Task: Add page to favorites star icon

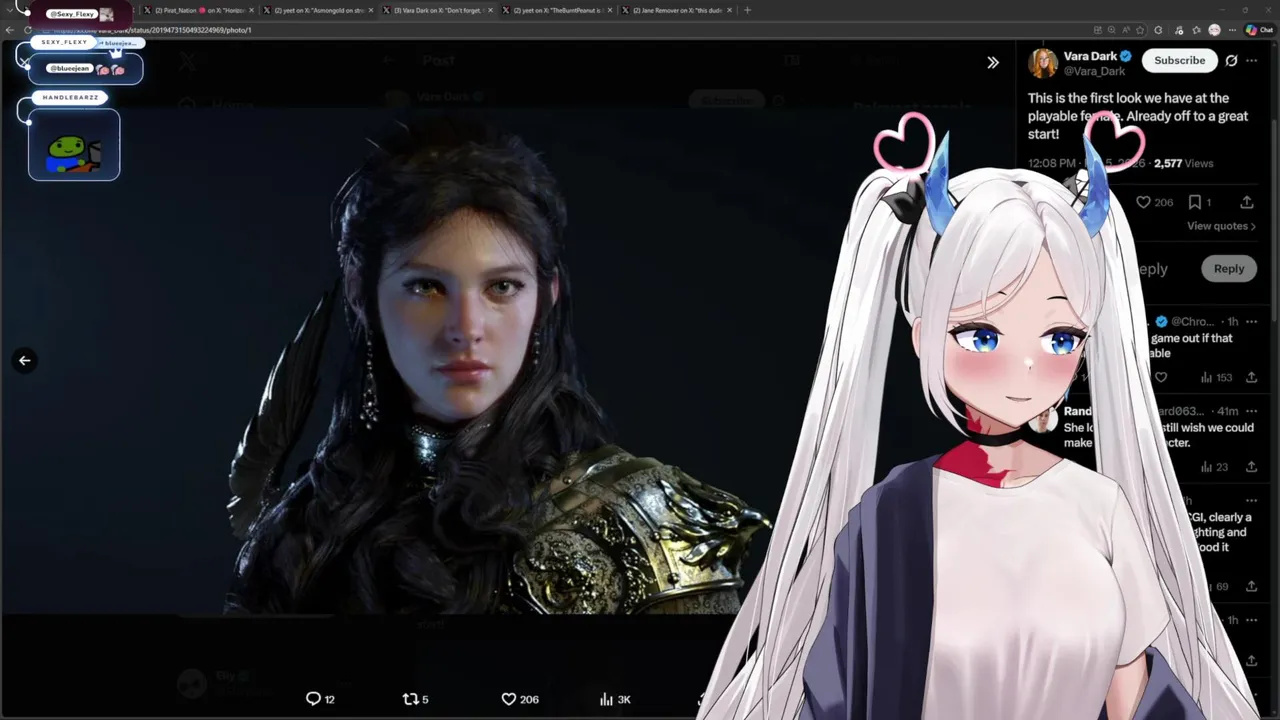Action: click(1140, 30)
